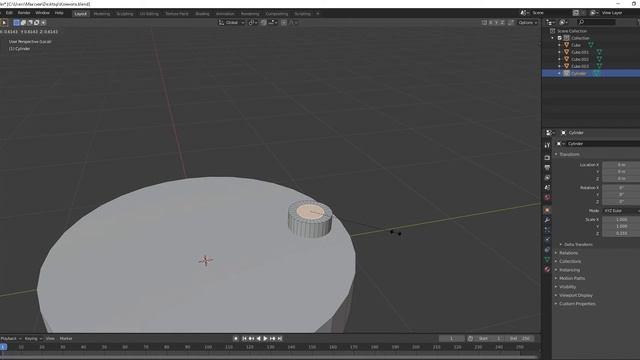Open the Window menu
This screenshot has height=360, width=640.
(x=42, y=13)
